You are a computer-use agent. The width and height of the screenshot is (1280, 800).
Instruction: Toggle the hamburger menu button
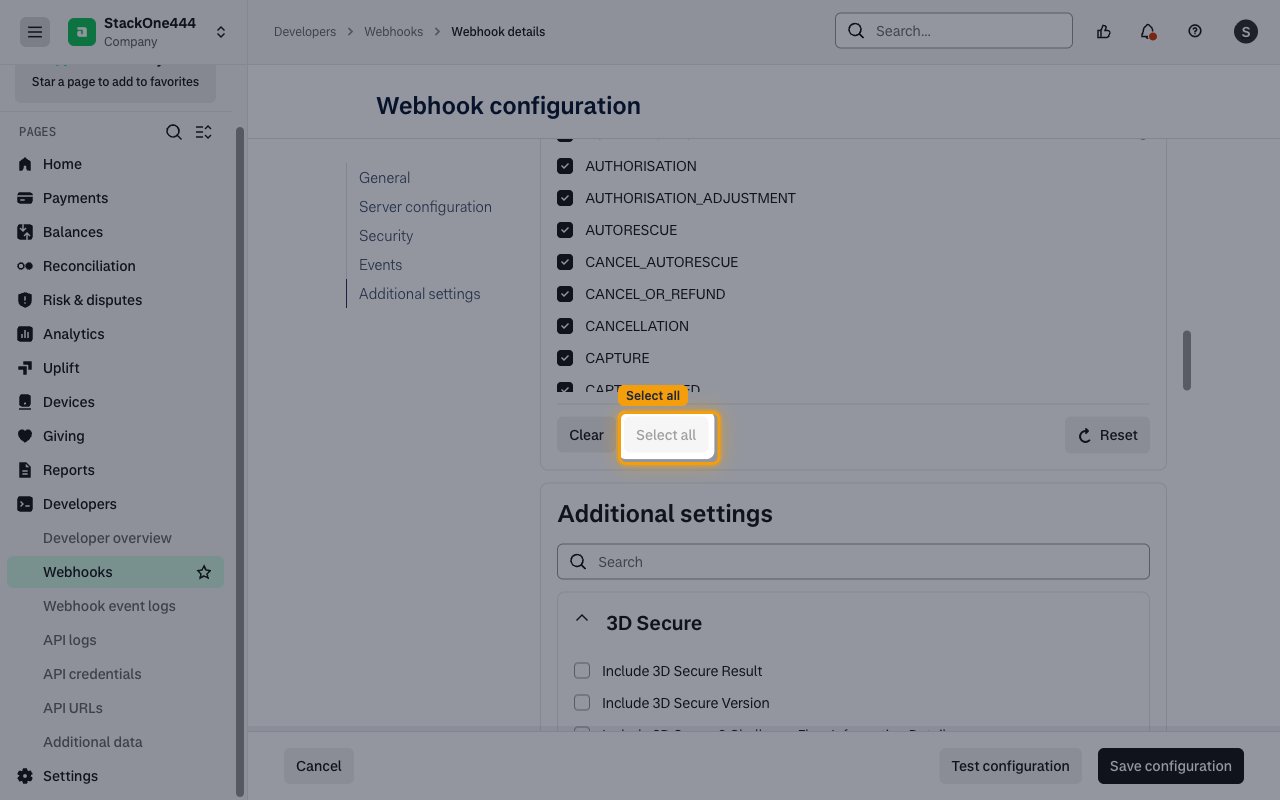point(34,32)
